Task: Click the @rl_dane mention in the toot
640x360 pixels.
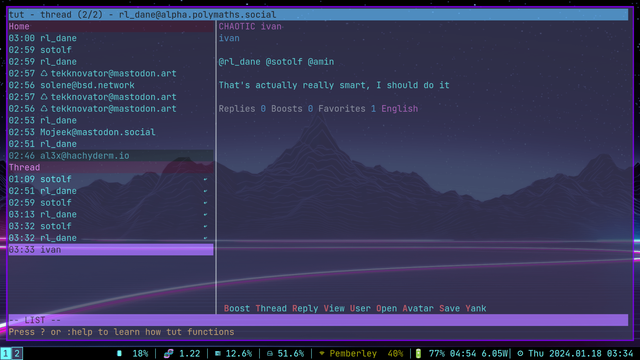Action: [239, 62]
